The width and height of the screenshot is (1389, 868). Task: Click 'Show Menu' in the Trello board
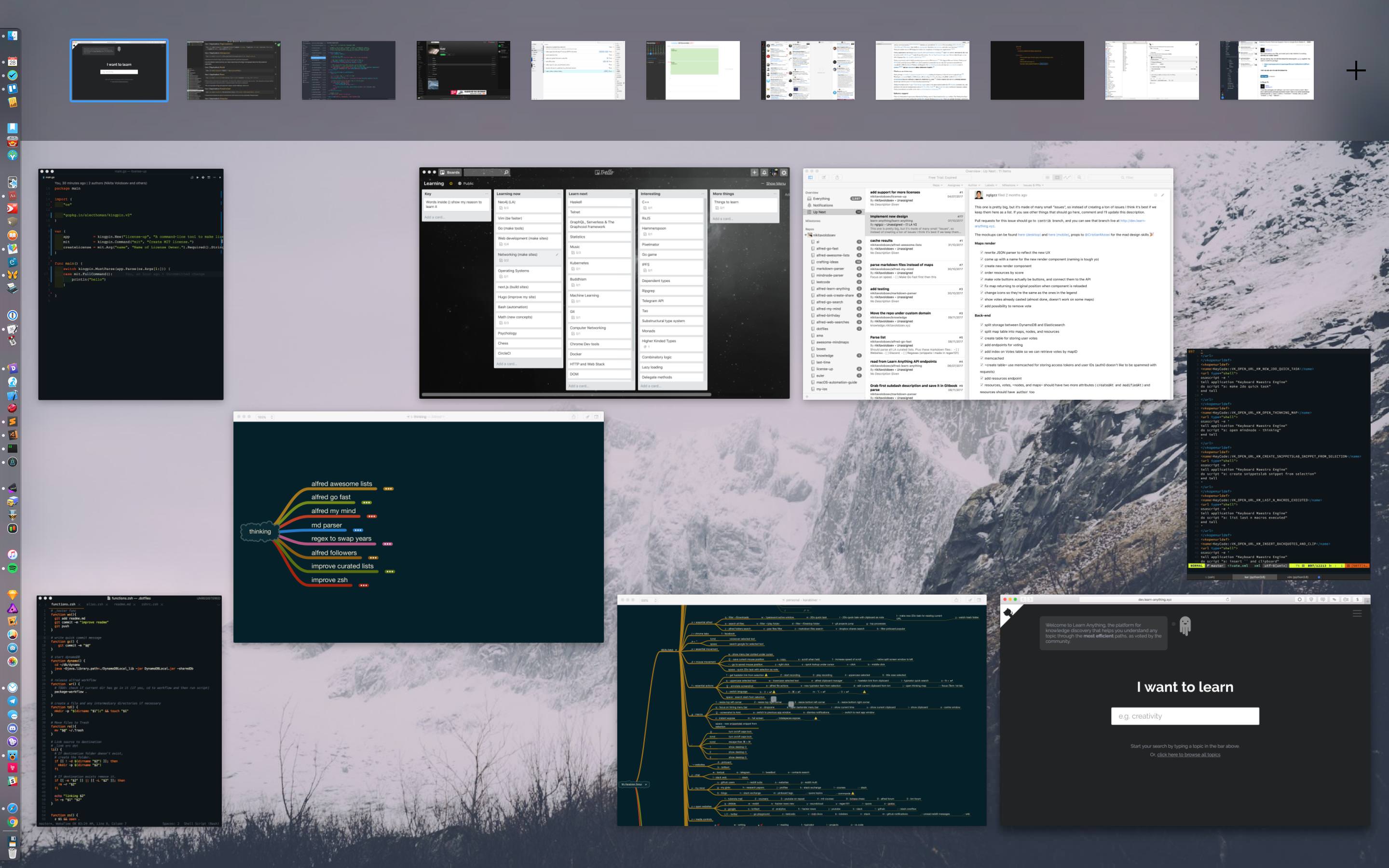point(776,184)
